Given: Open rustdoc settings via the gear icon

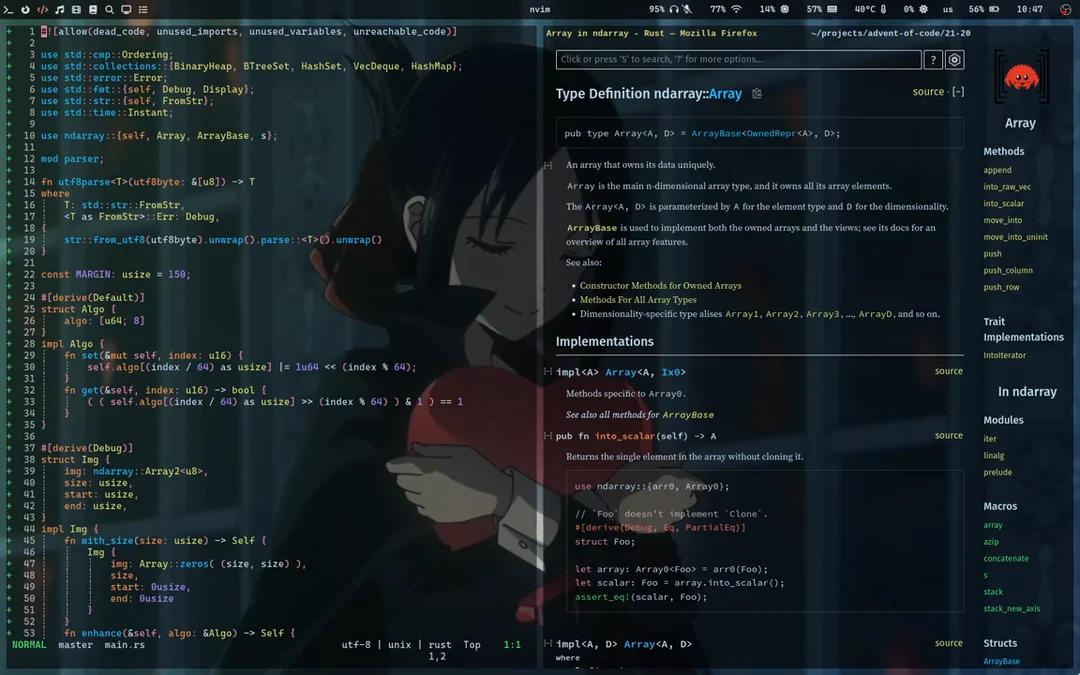Looking at the screenshot, I should point(953,59).
